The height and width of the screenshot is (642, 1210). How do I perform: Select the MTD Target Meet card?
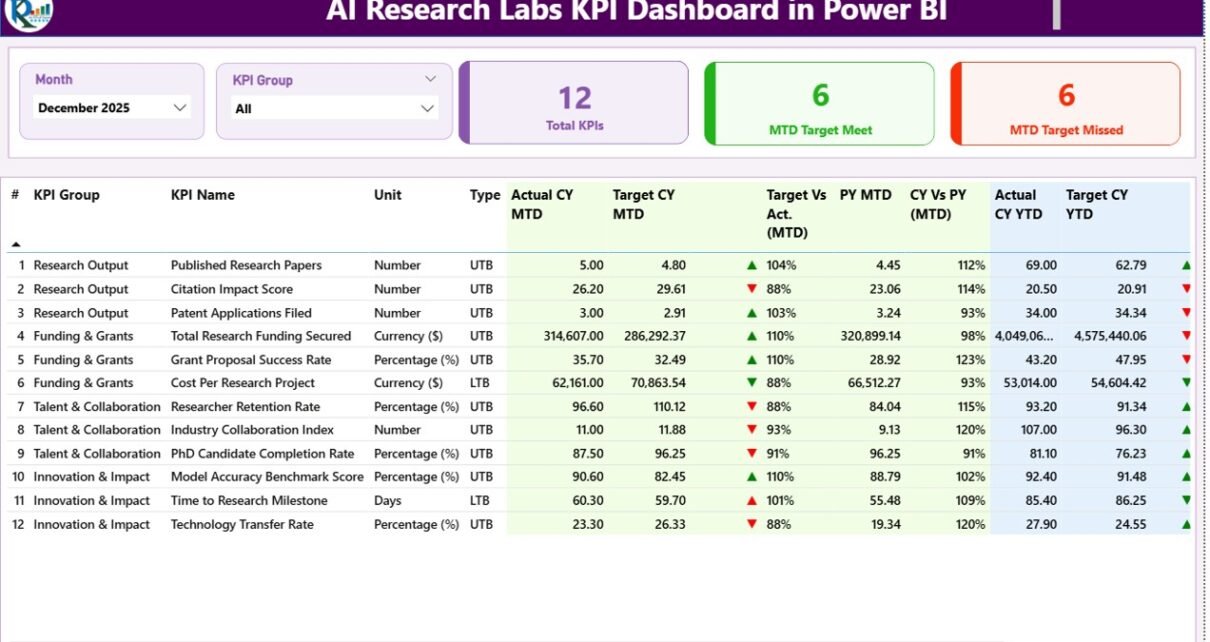coord(820,104)
